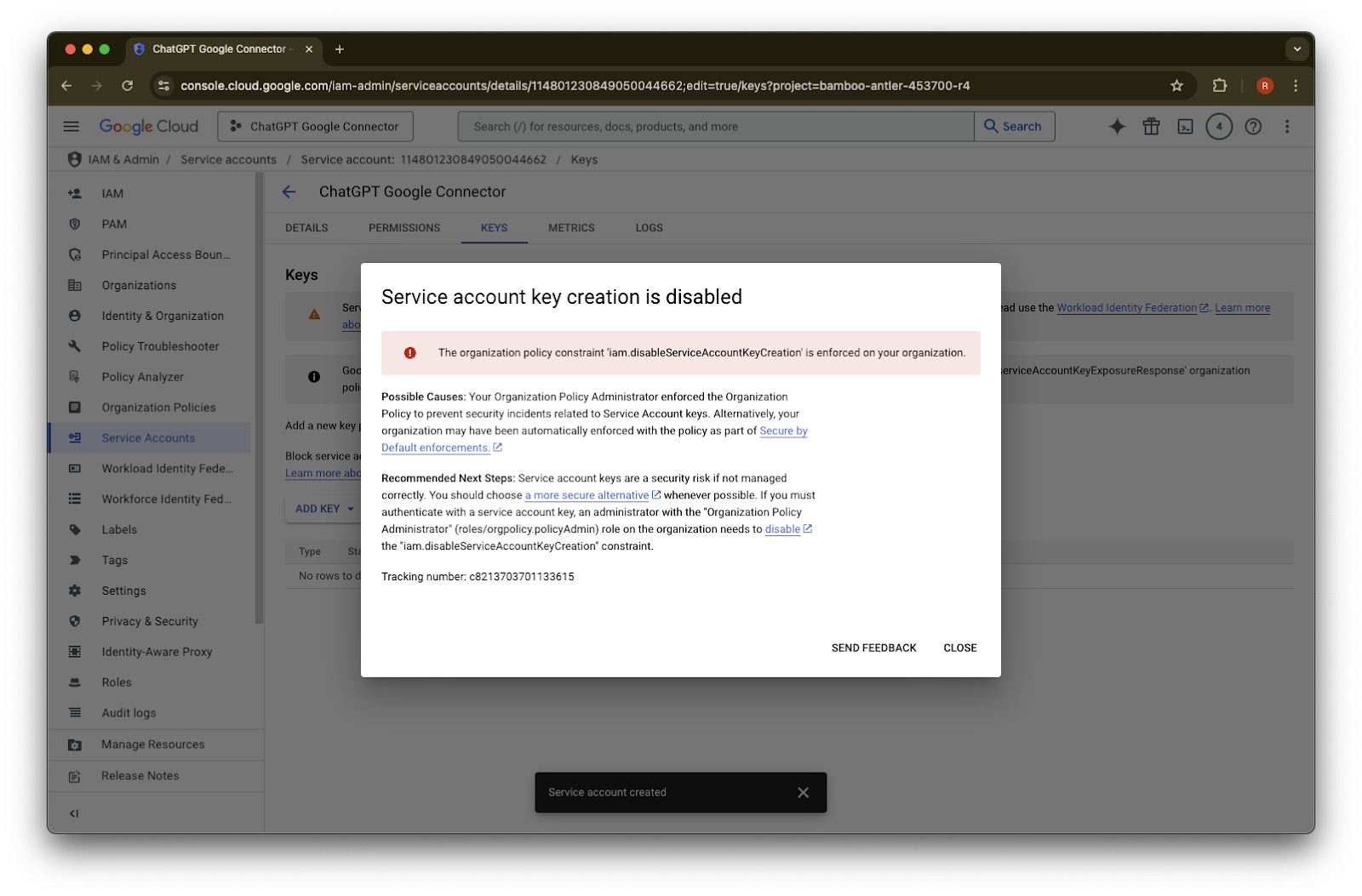Open Manage Resources in sidebar
The width and height of the screenshot is (1362, 896).
click(x=153, y=745)
